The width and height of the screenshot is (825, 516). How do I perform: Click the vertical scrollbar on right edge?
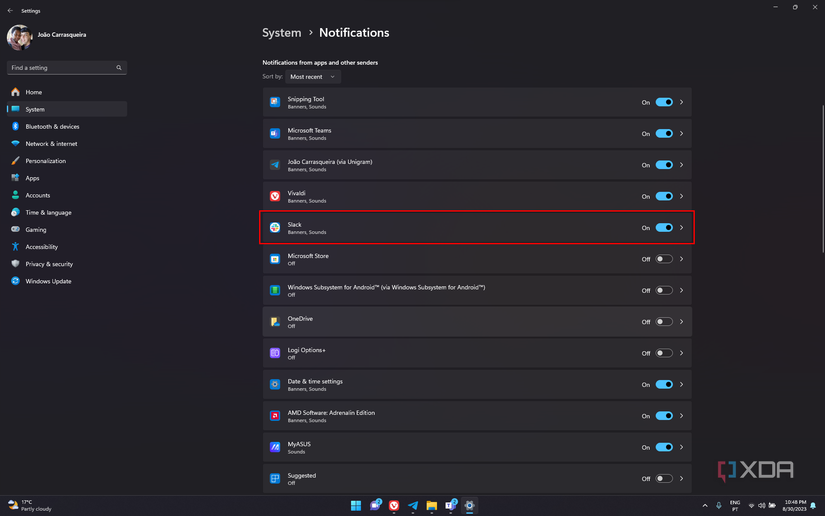click(821, 200)
